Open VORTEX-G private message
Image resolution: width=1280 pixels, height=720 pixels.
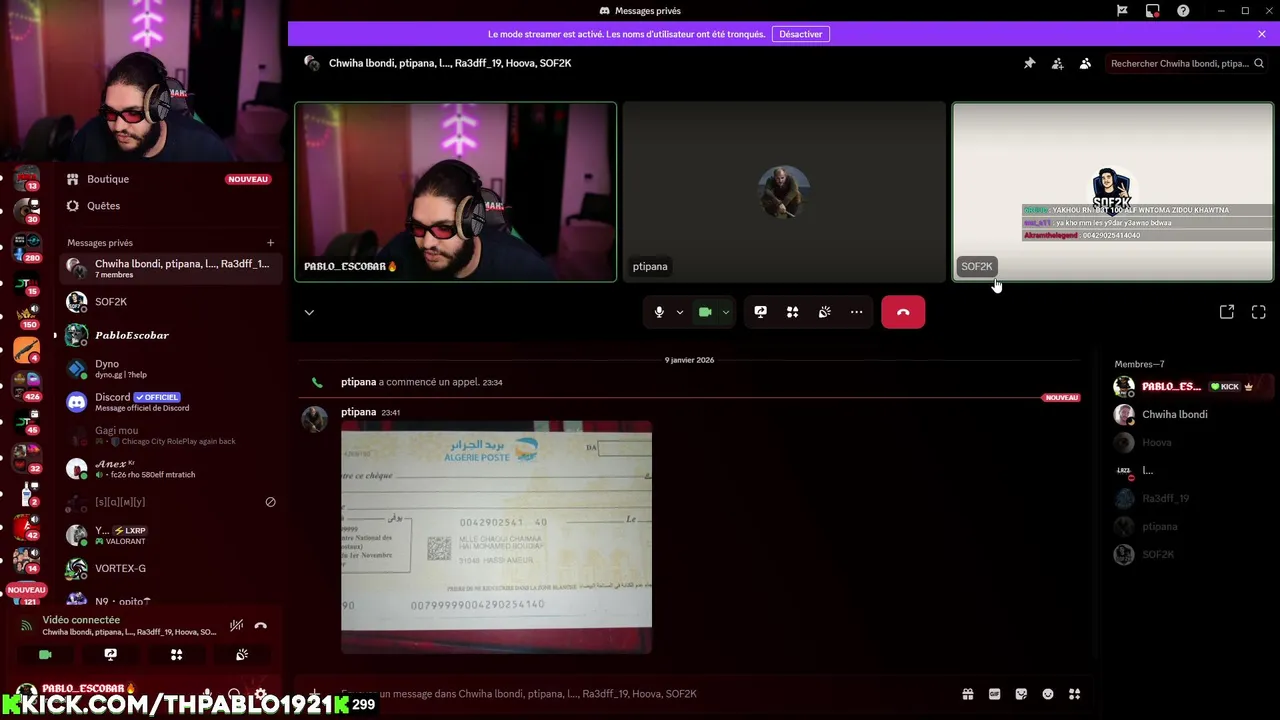pos(171,568)
